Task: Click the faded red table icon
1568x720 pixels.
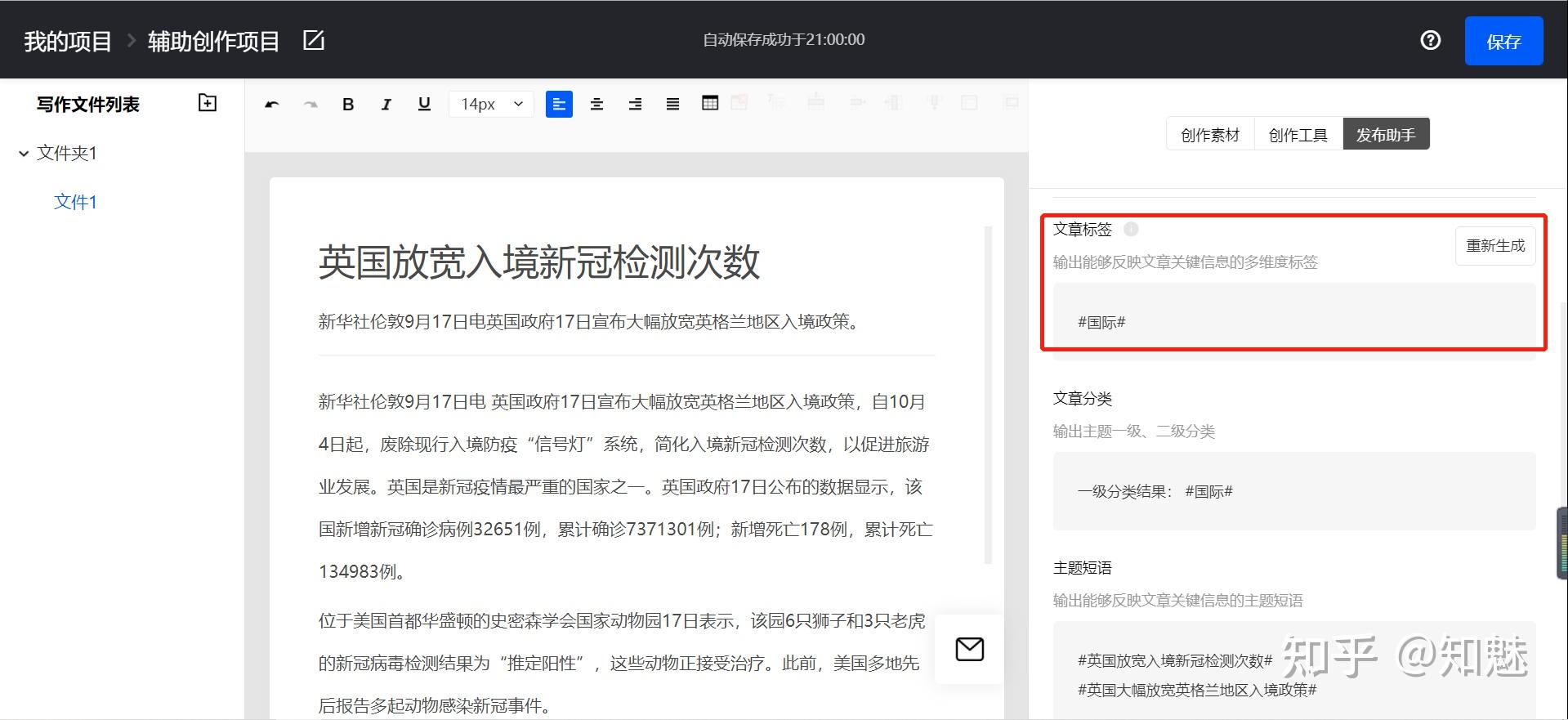Action: tap(739, 103)
